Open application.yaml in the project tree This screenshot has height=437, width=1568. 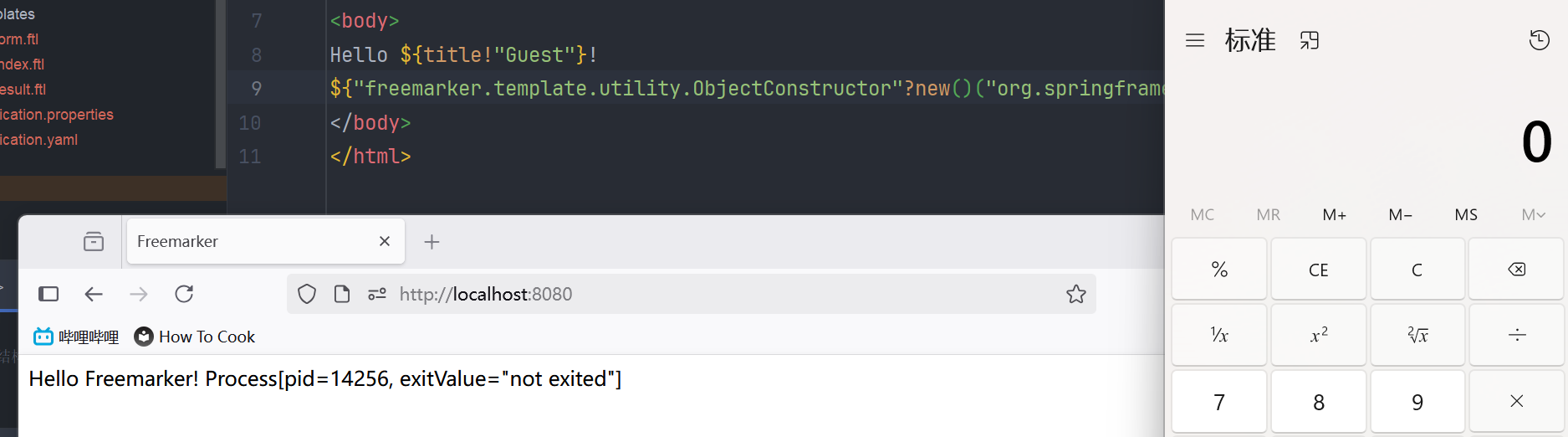click(x=39, y=140)
